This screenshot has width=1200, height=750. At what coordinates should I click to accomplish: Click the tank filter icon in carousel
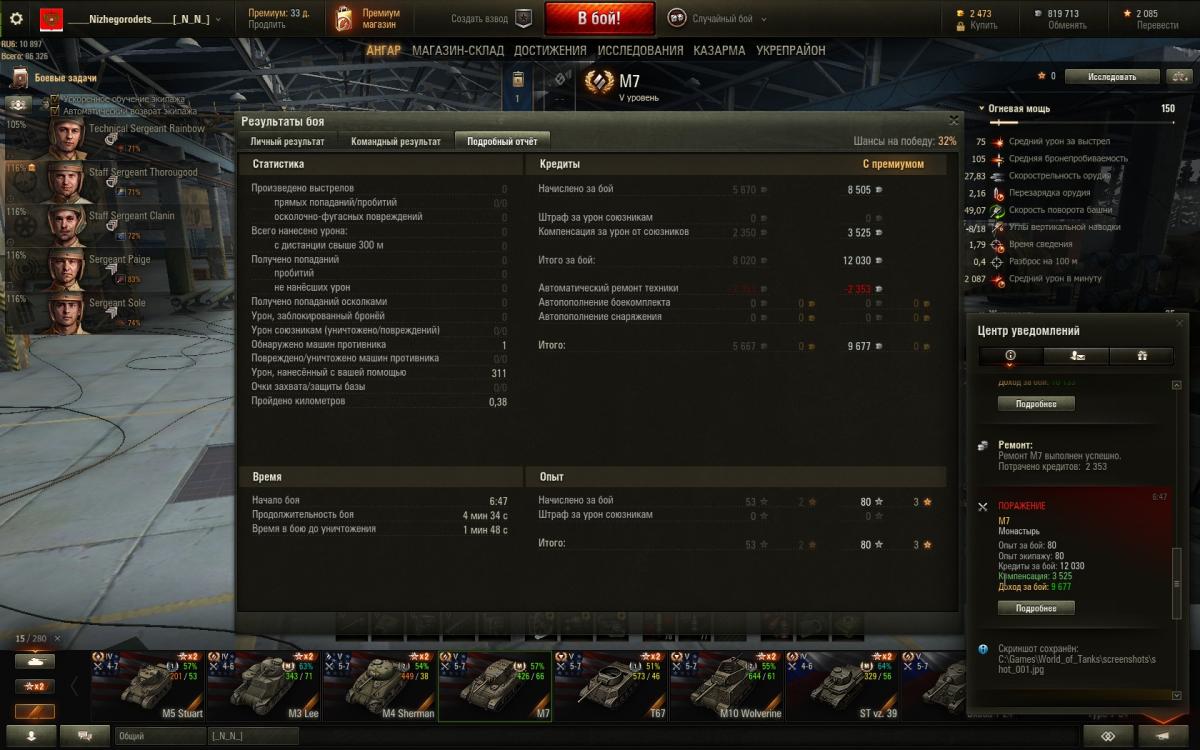coord(35,661)
